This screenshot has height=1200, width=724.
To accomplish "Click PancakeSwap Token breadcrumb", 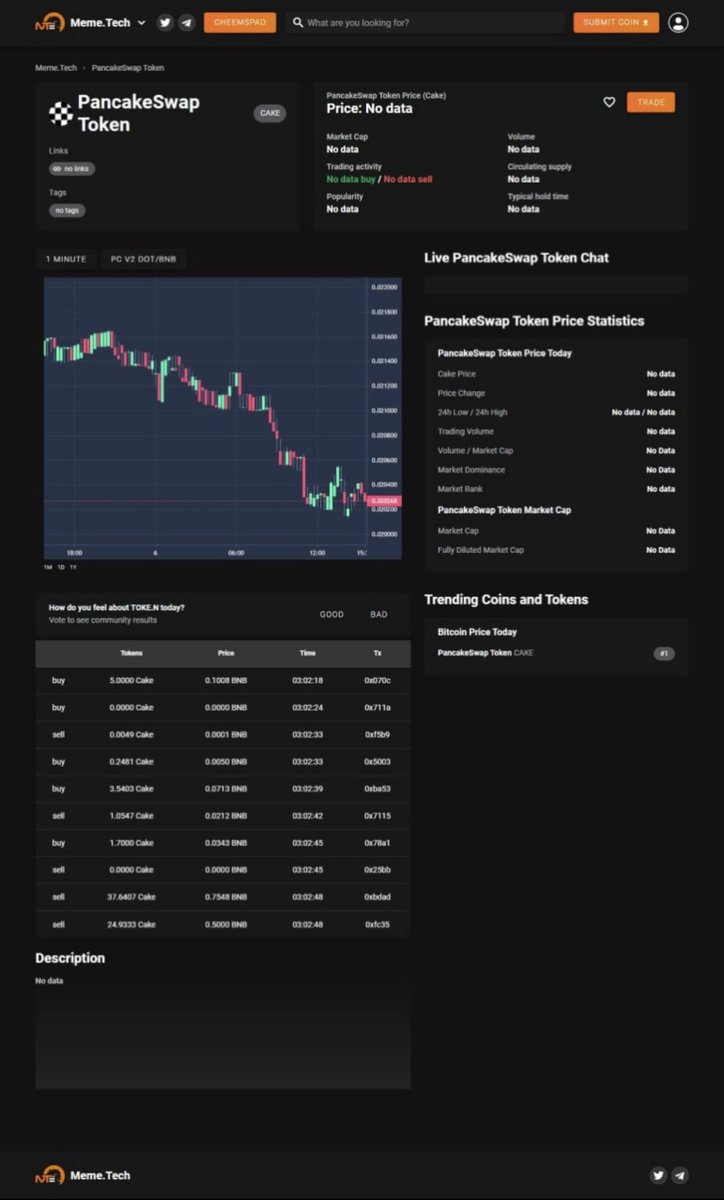I will pos(128,68).
